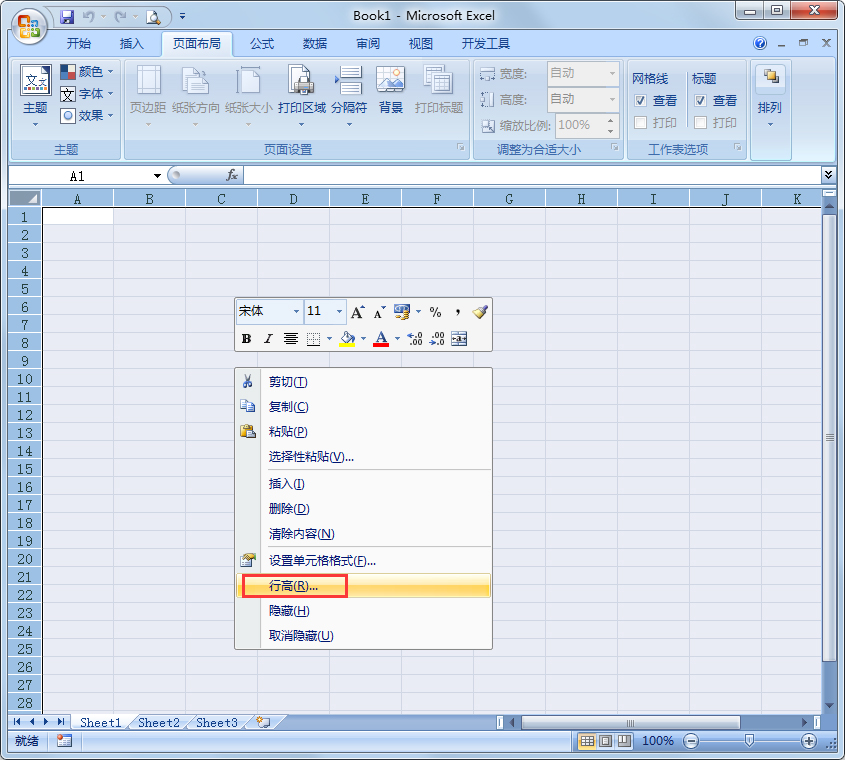Click the 排列 (Arrange) button

[770, 90]
